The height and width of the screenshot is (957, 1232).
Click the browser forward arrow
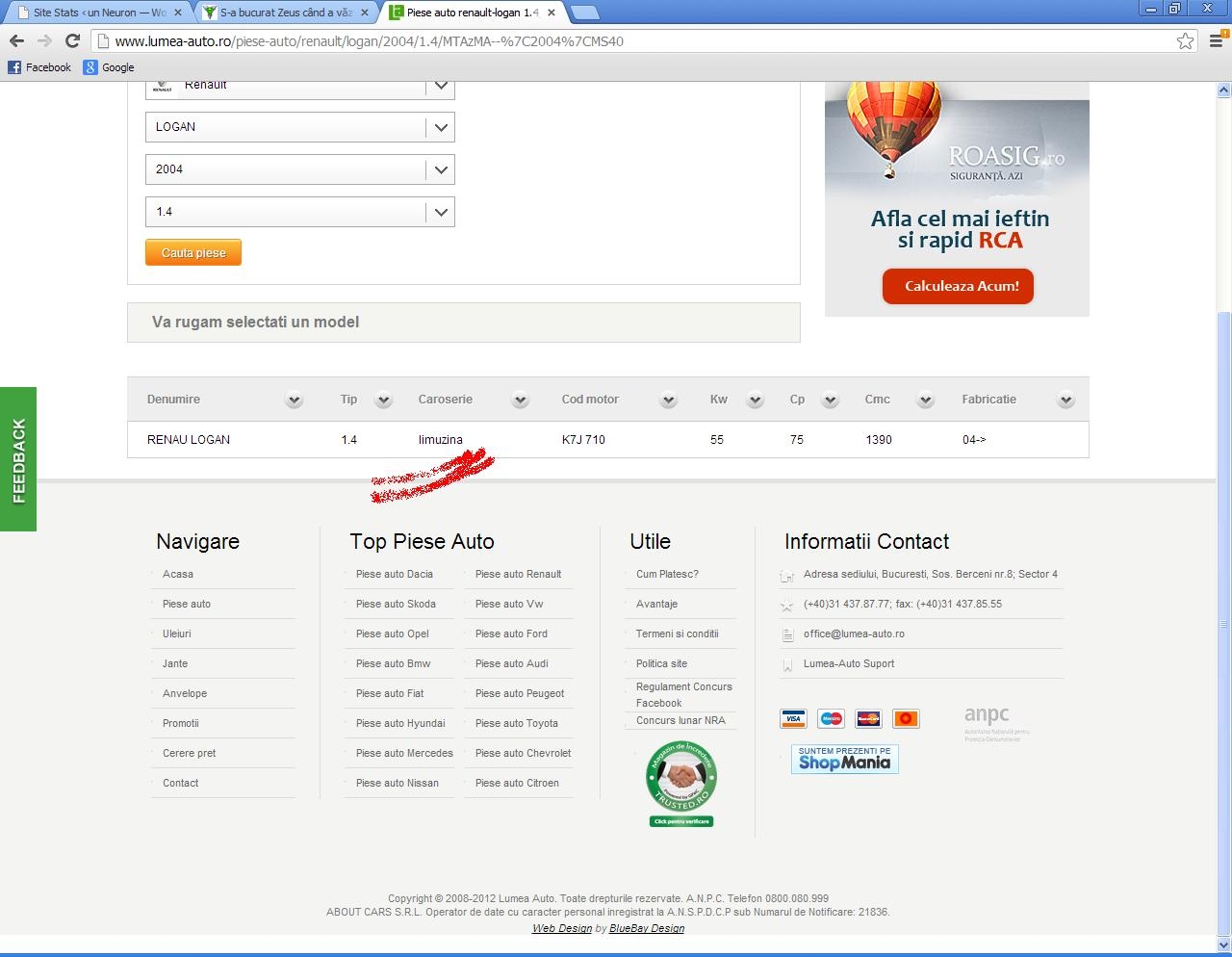pos(44,40)
